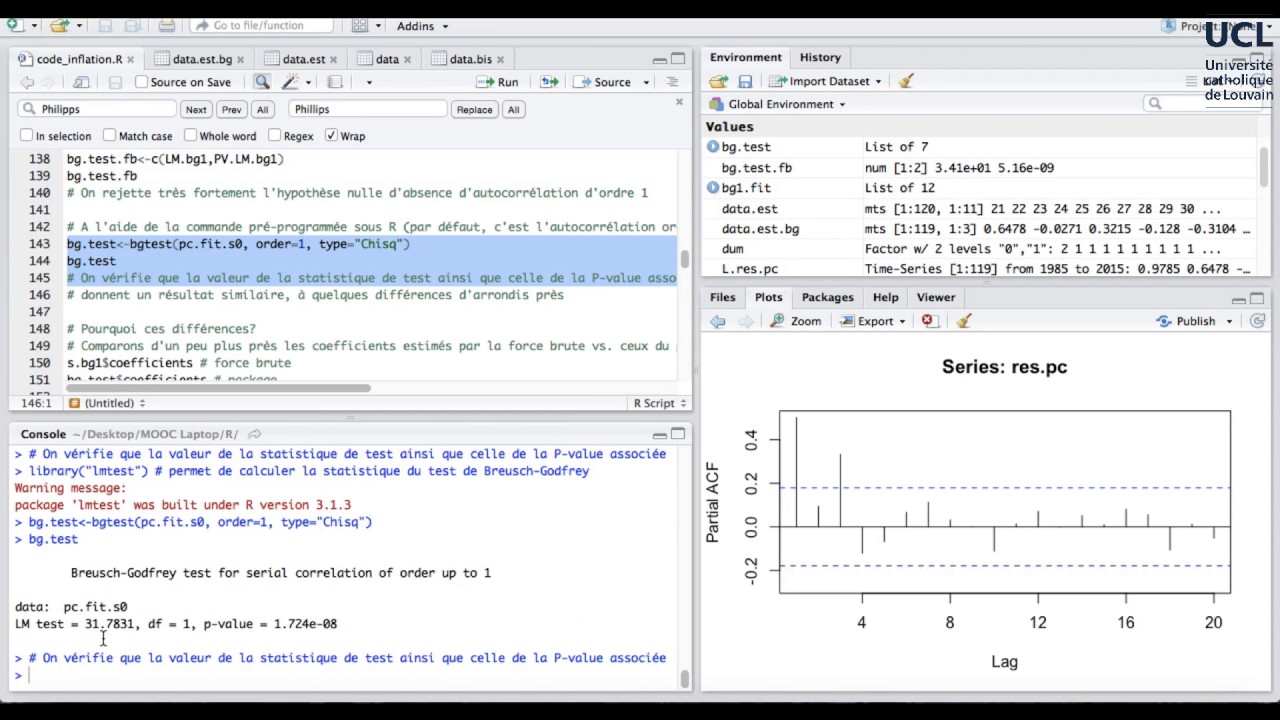Enable the In selection checkbox

26,136
